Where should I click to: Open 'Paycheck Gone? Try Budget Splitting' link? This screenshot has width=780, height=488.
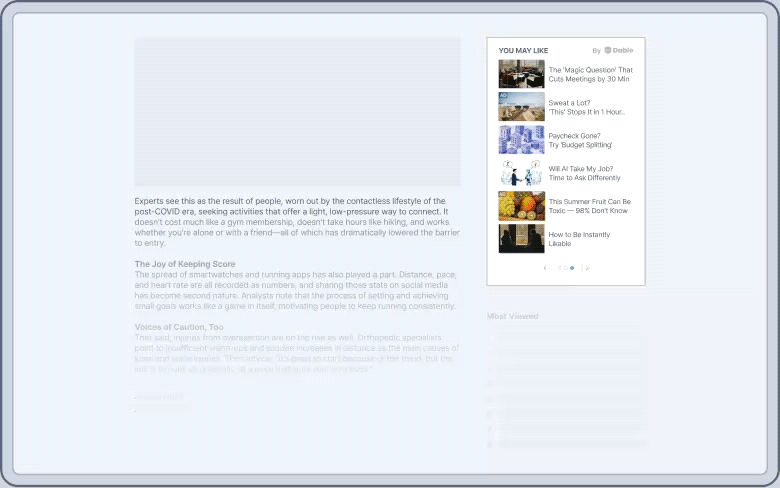pos(580,140)
